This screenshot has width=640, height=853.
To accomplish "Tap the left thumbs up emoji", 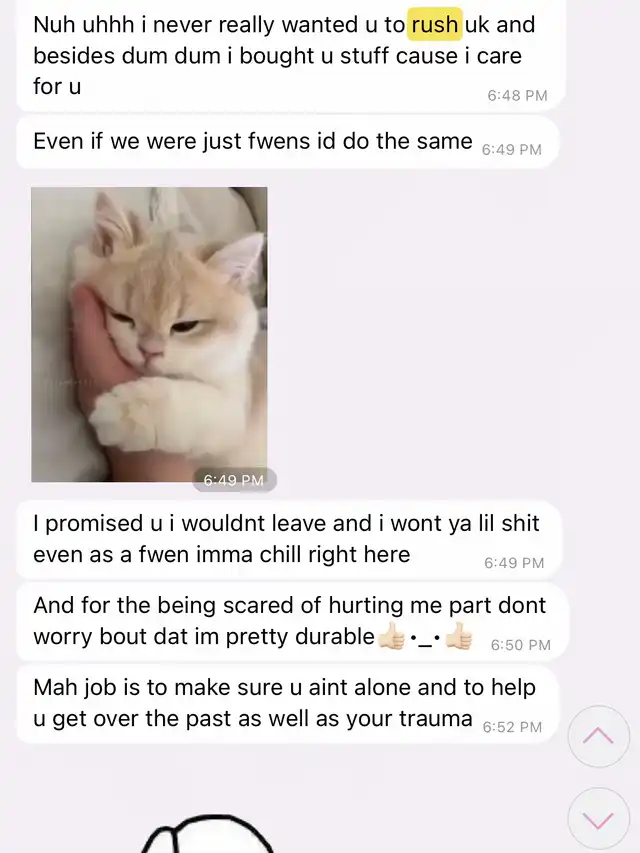I will [x=391, y=636].
